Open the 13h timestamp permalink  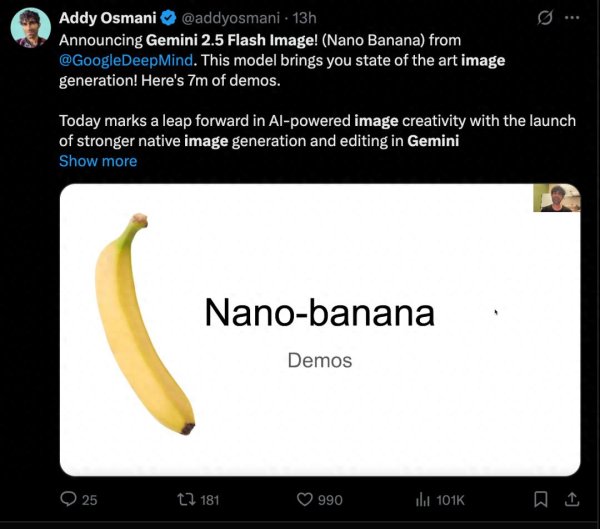(x=303, y=19)
